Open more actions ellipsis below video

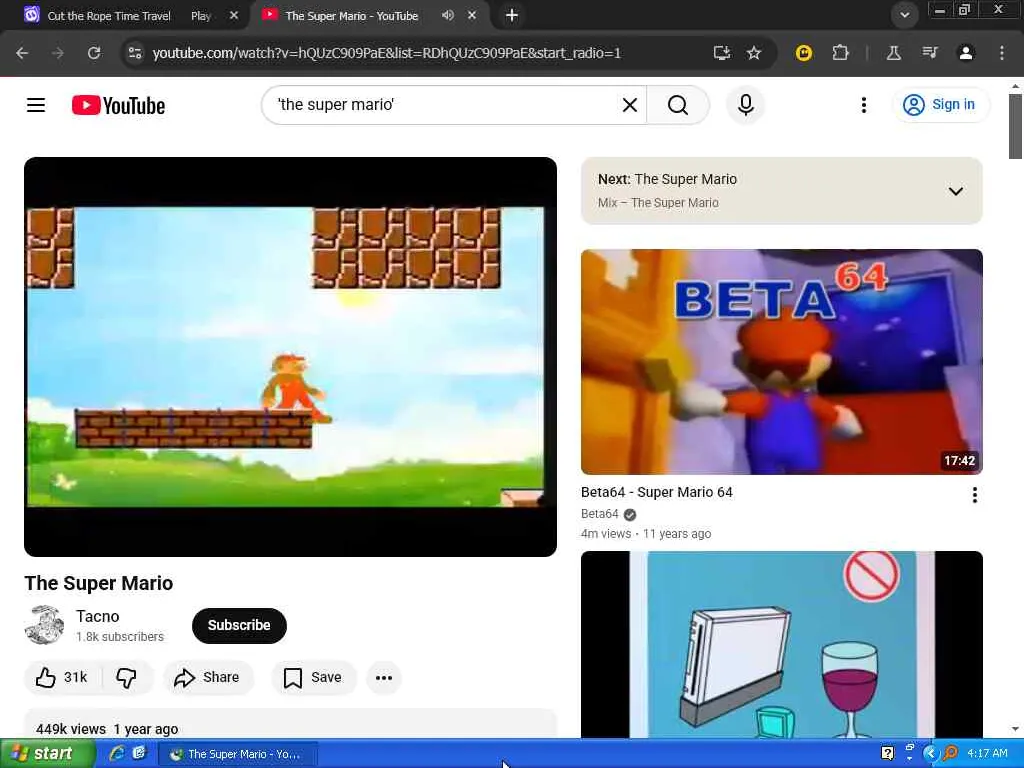click(x=384, y=677)
